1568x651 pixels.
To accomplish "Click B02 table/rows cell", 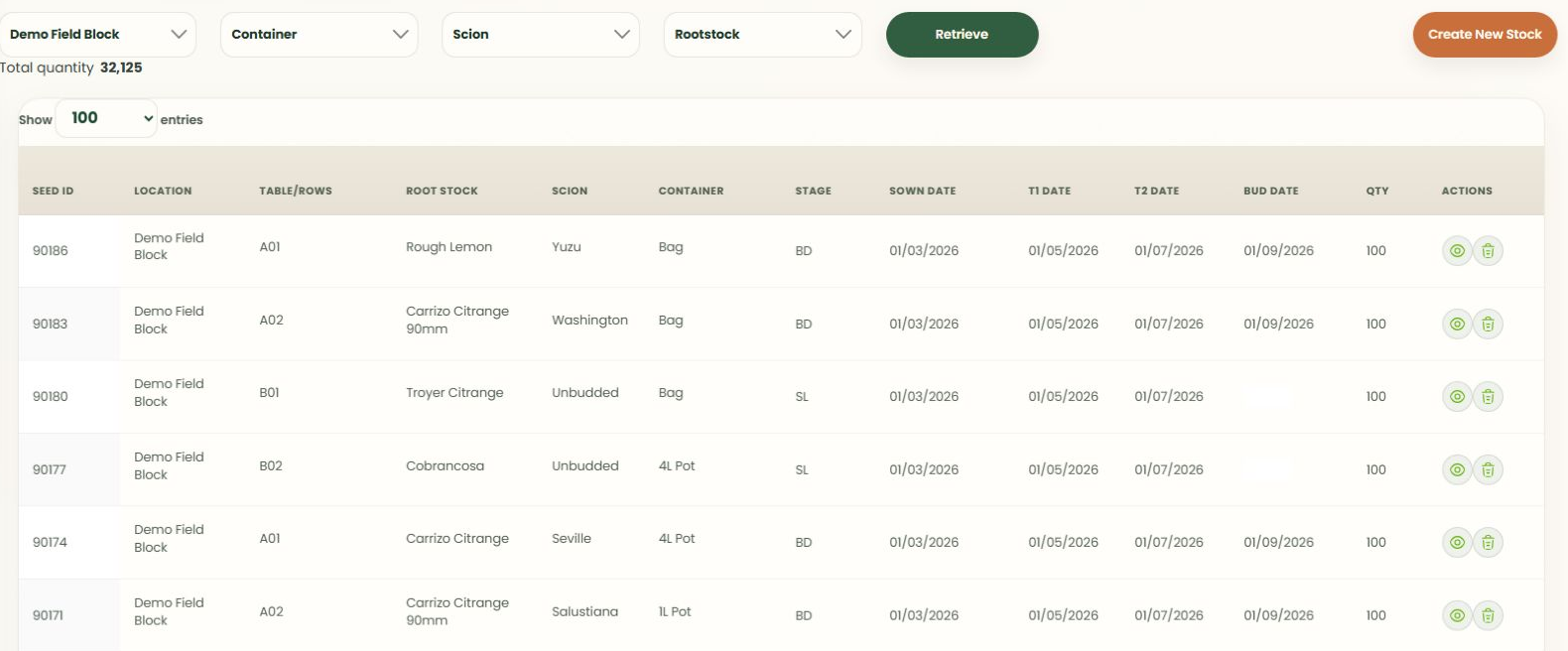I will (x=271, y=466).
